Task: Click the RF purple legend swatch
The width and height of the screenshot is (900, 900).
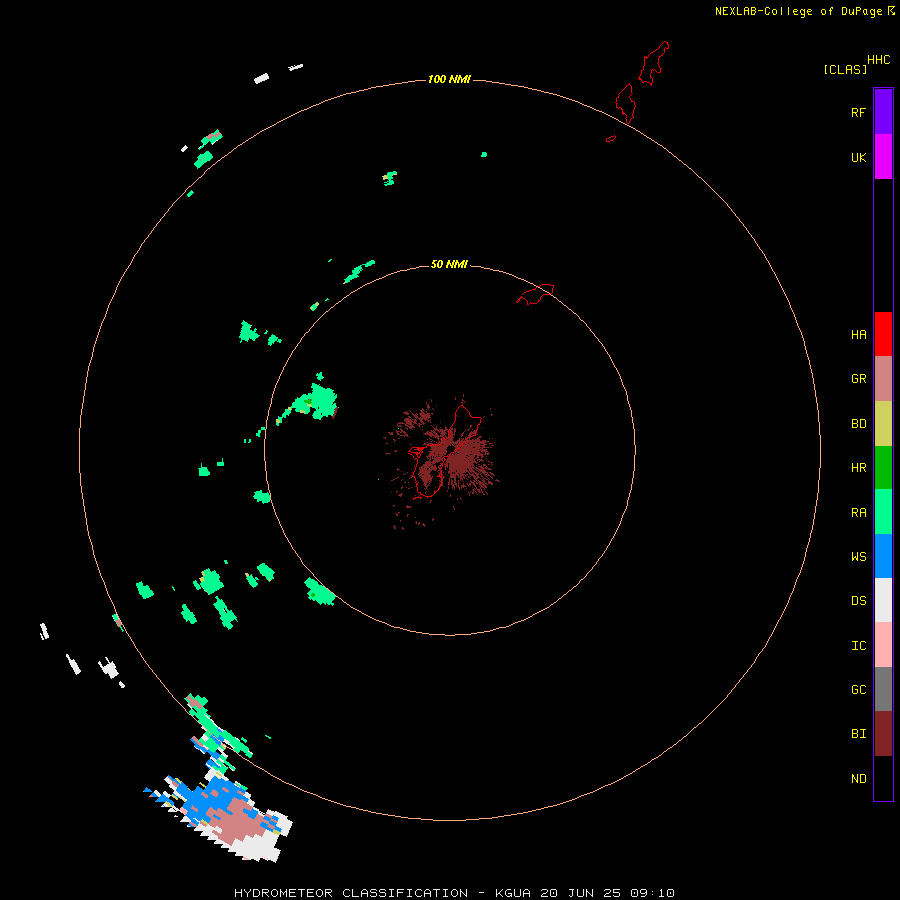Action: [x=883, y=112]
